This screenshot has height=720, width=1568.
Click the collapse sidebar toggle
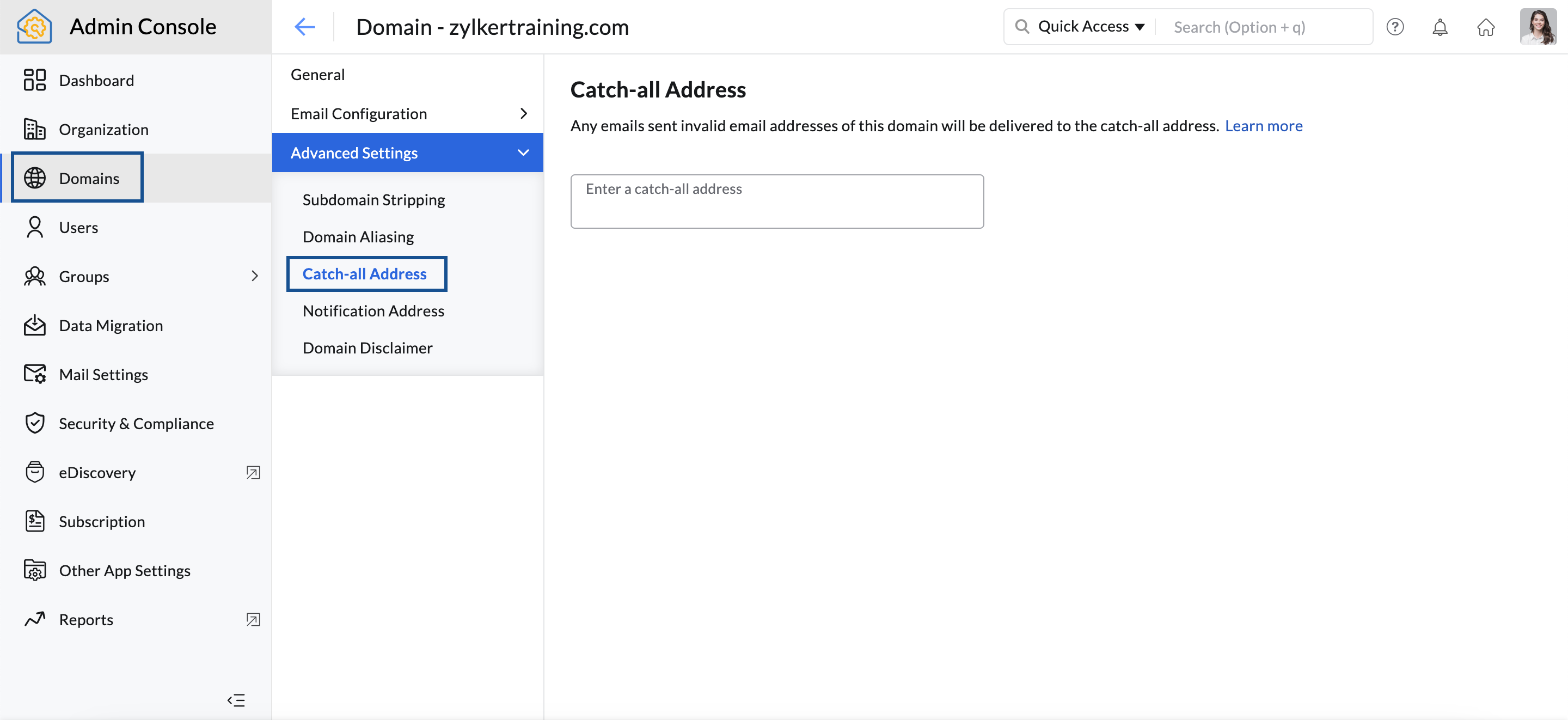pos(237,700)
